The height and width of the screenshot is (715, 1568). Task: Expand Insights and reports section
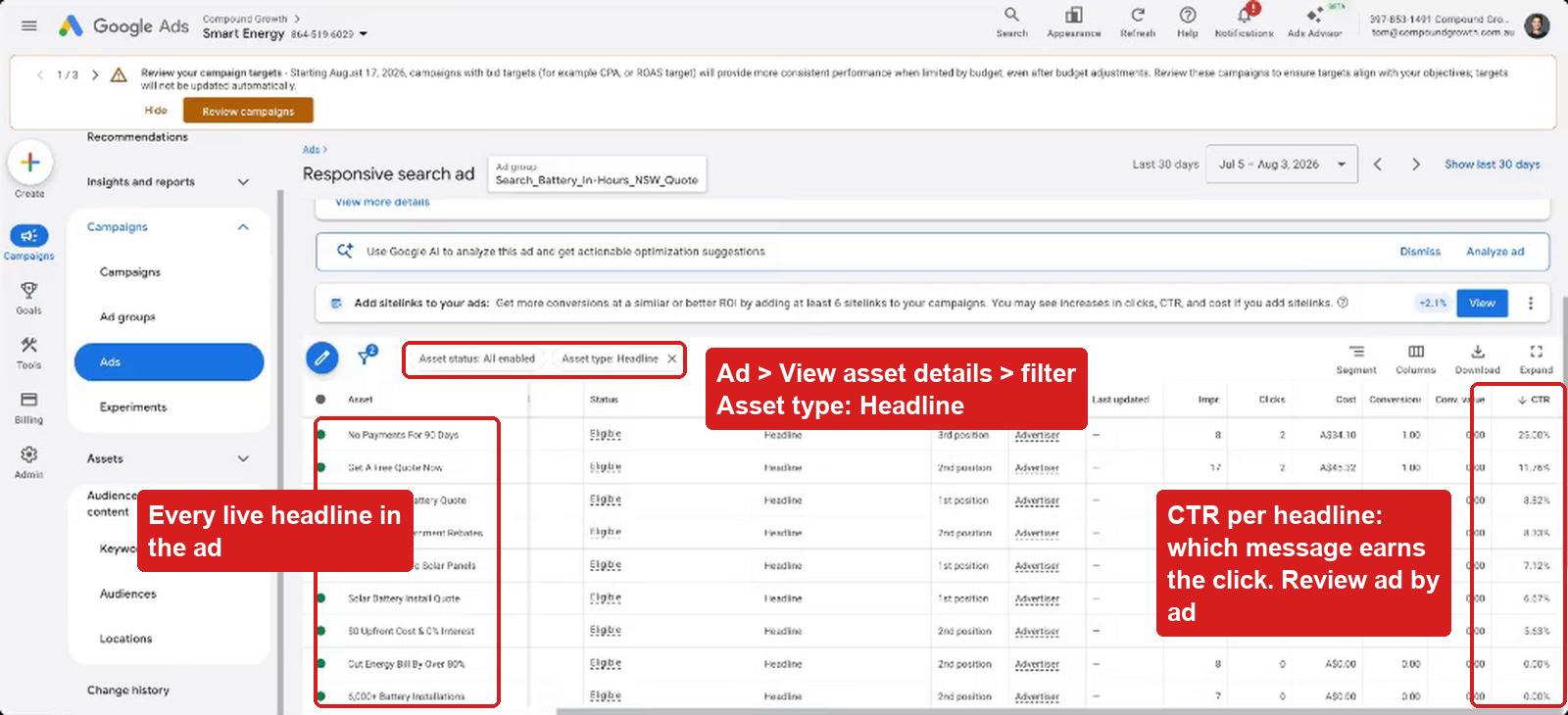point(244,182)
